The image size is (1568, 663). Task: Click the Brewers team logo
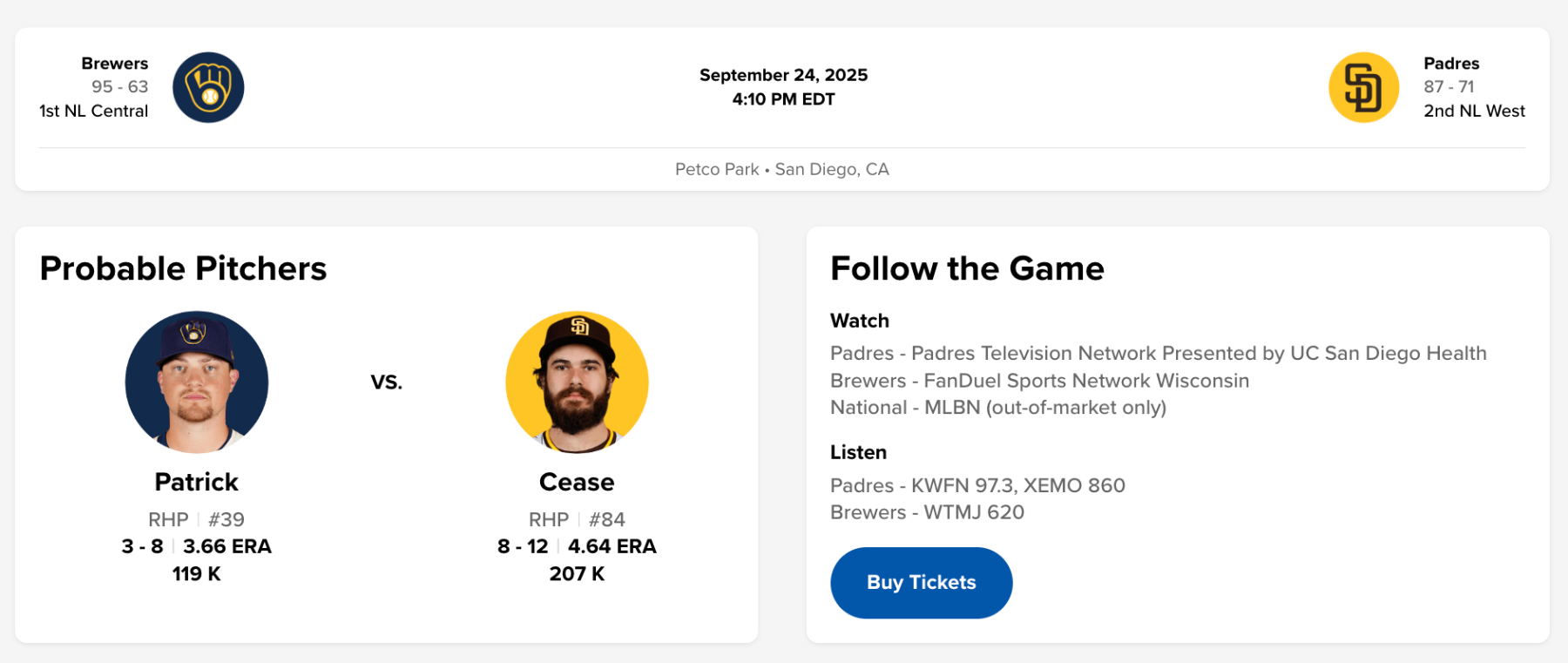208,87
